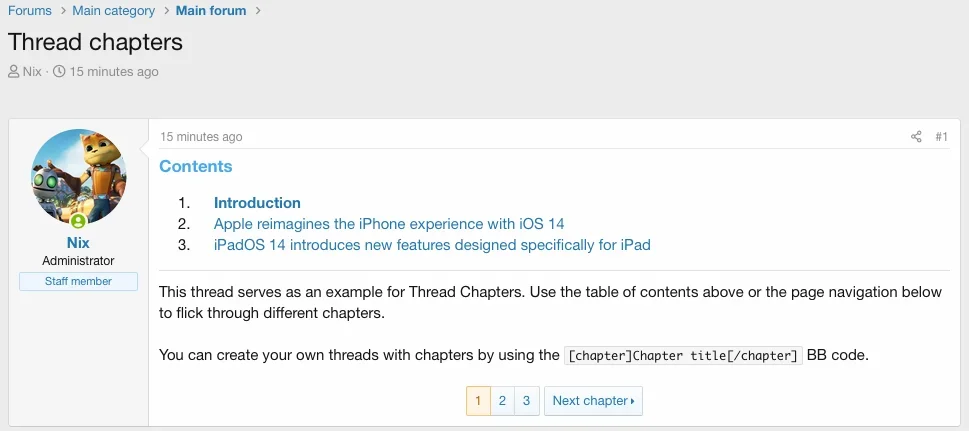Go to chapter page 2
969x431 pixels.
[x=502, y=401]
